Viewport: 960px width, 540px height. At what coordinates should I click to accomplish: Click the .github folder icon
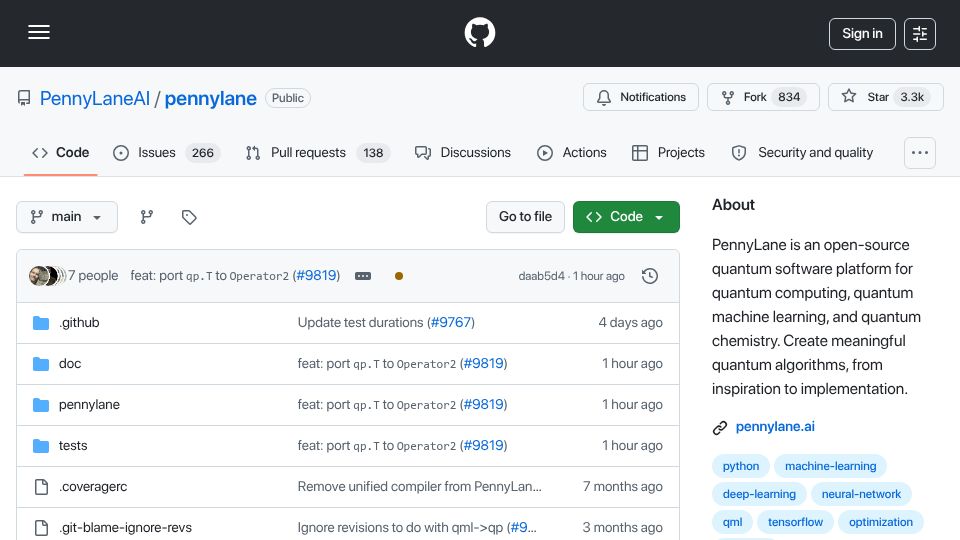coord(41,323)
